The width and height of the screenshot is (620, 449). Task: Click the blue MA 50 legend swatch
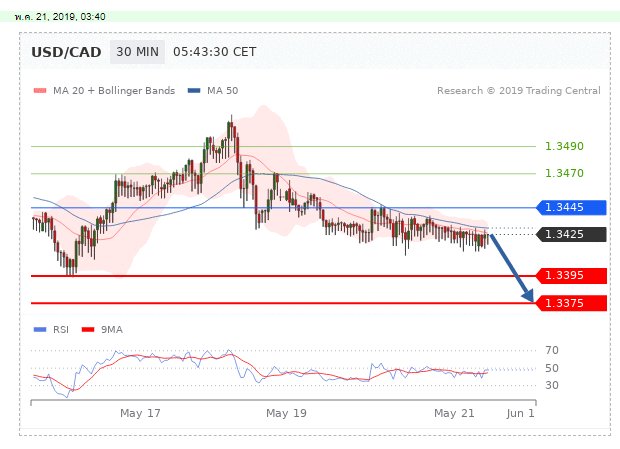click(194, 91)
